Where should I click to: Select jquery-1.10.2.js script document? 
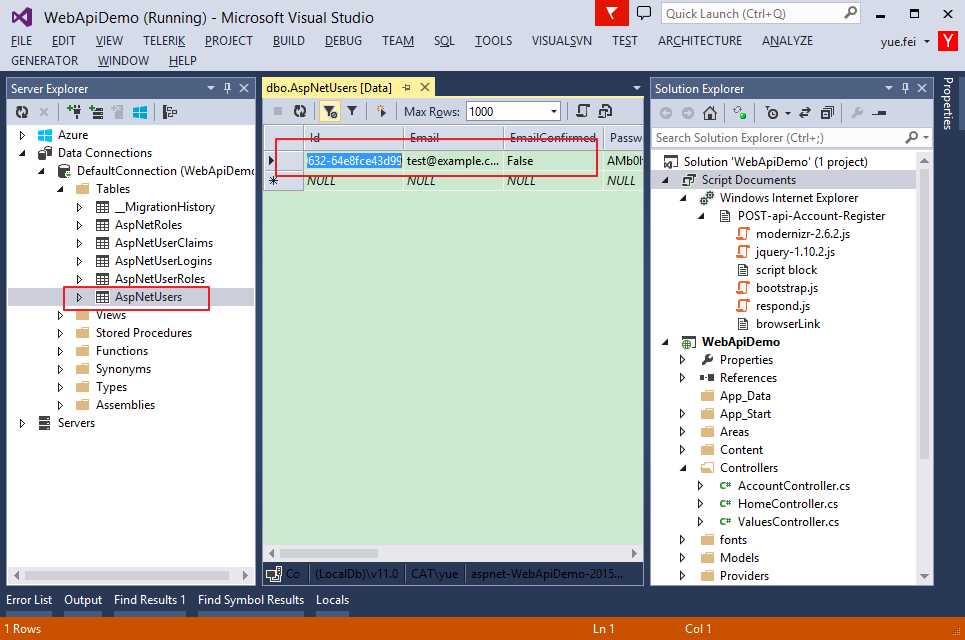coord(795,252)
